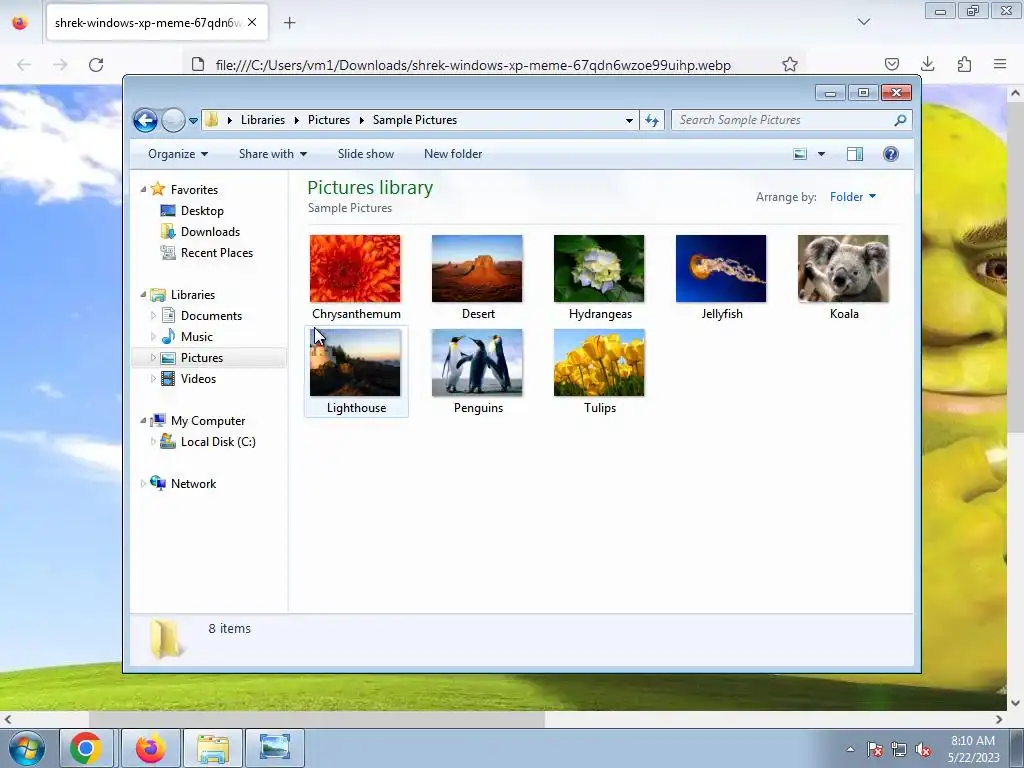Click the Libraries icon in sidebar
Viewport: 1024px width, 768px height.
(x=157, y=295)
